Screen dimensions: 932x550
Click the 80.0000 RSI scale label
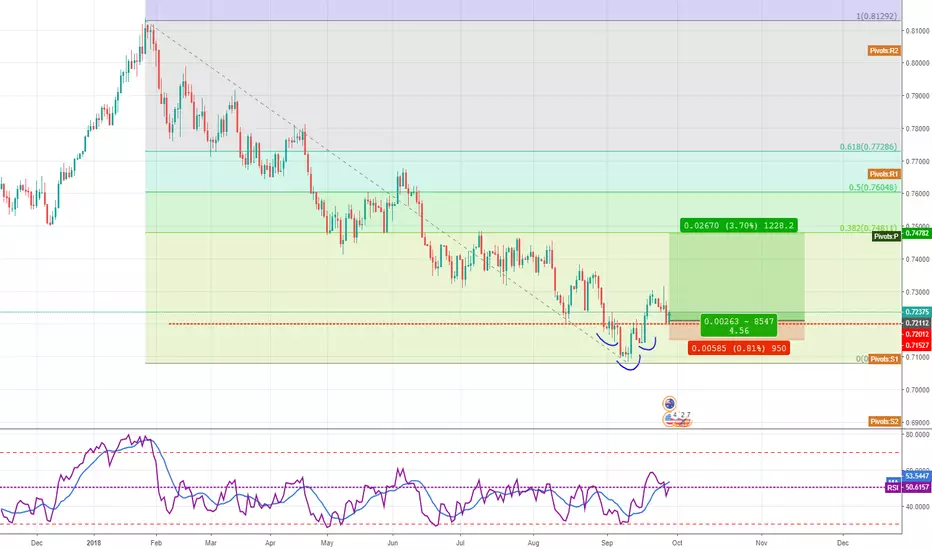917,435
